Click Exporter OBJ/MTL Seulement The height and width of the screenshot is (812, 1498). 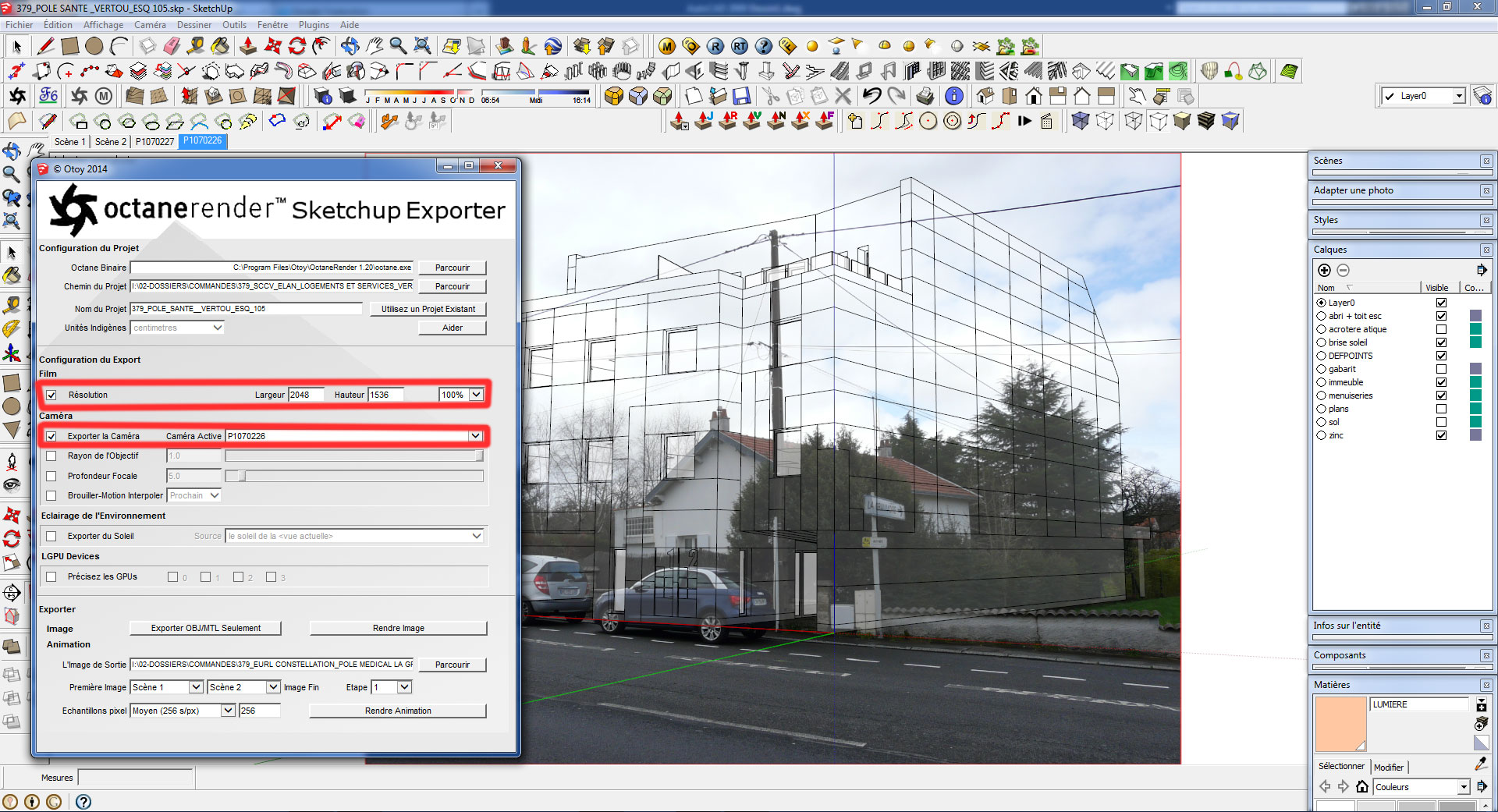(x=206, y=628)
